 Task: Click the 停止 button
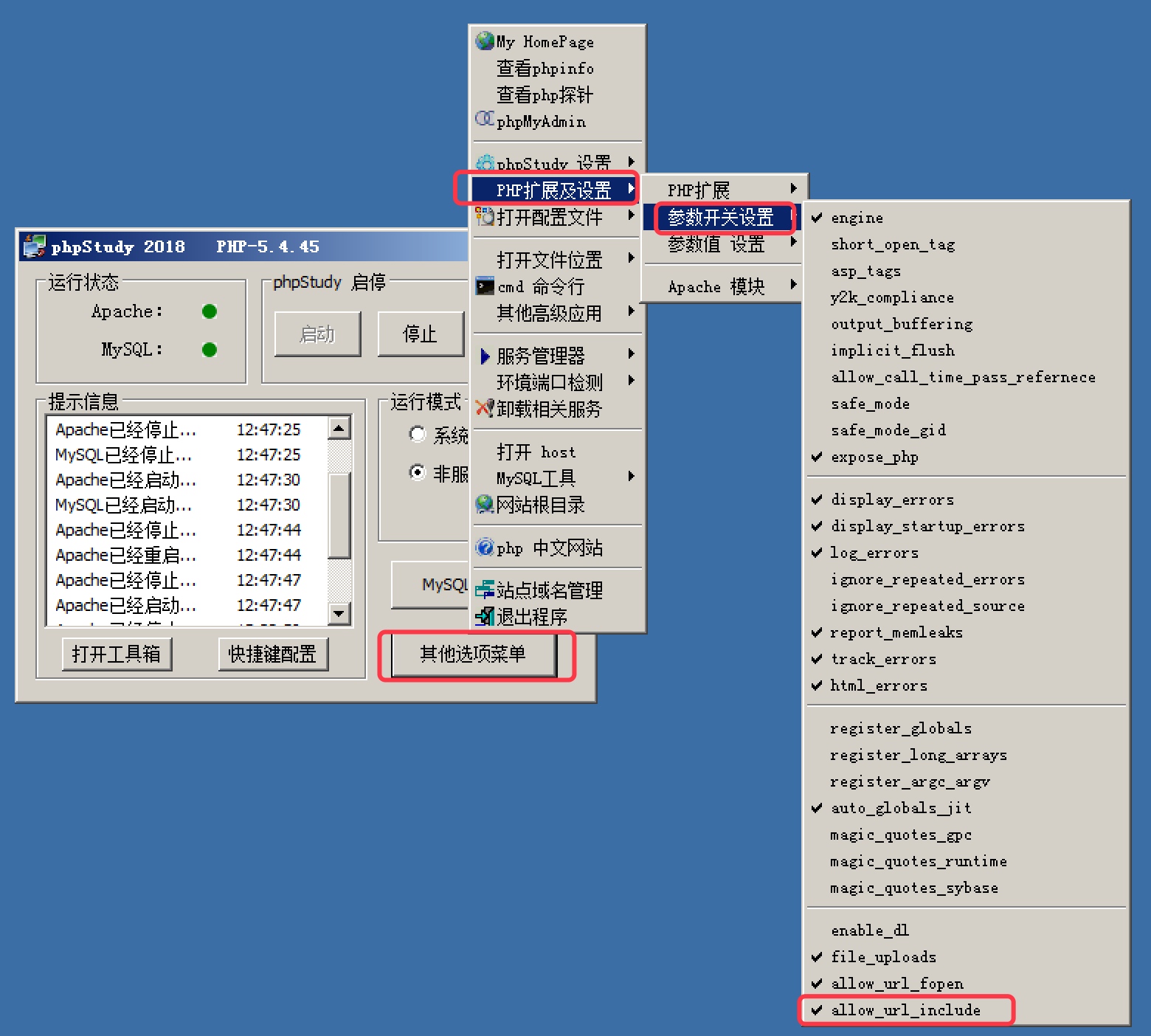[421, 334]
